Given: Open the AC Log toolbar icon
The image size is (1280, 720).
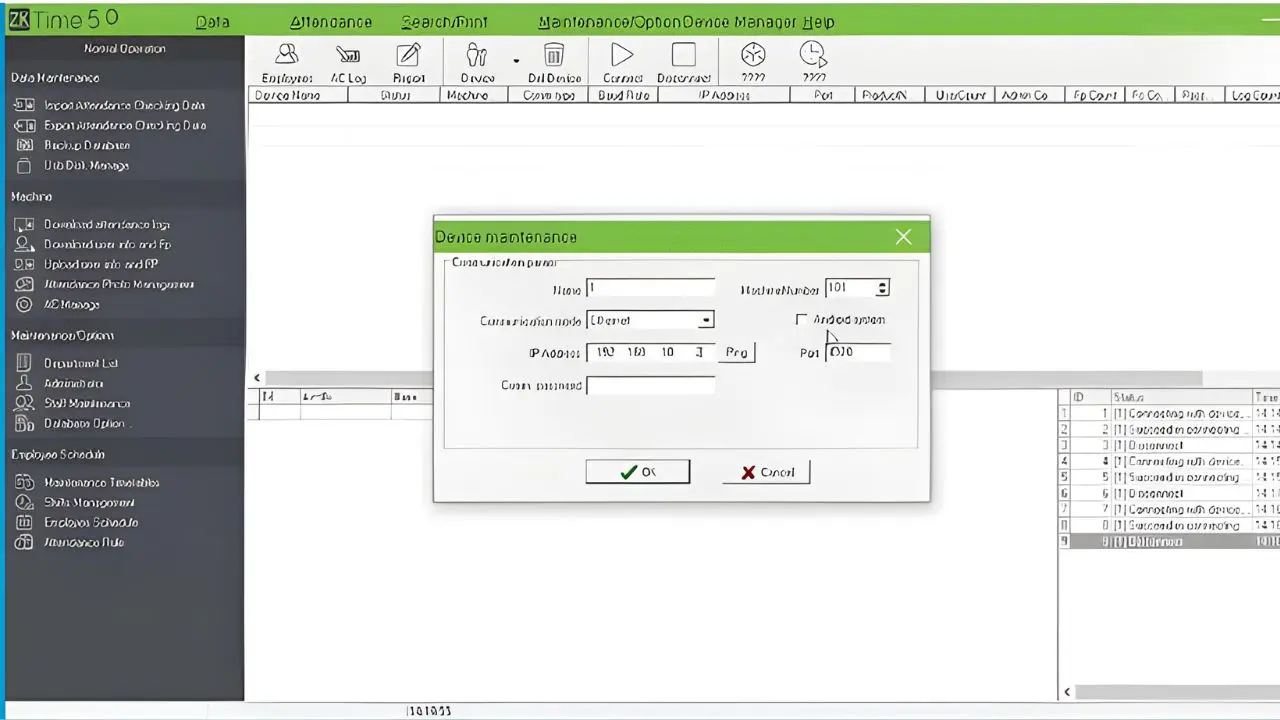Looking at the screenshot, I should (348, 55).
